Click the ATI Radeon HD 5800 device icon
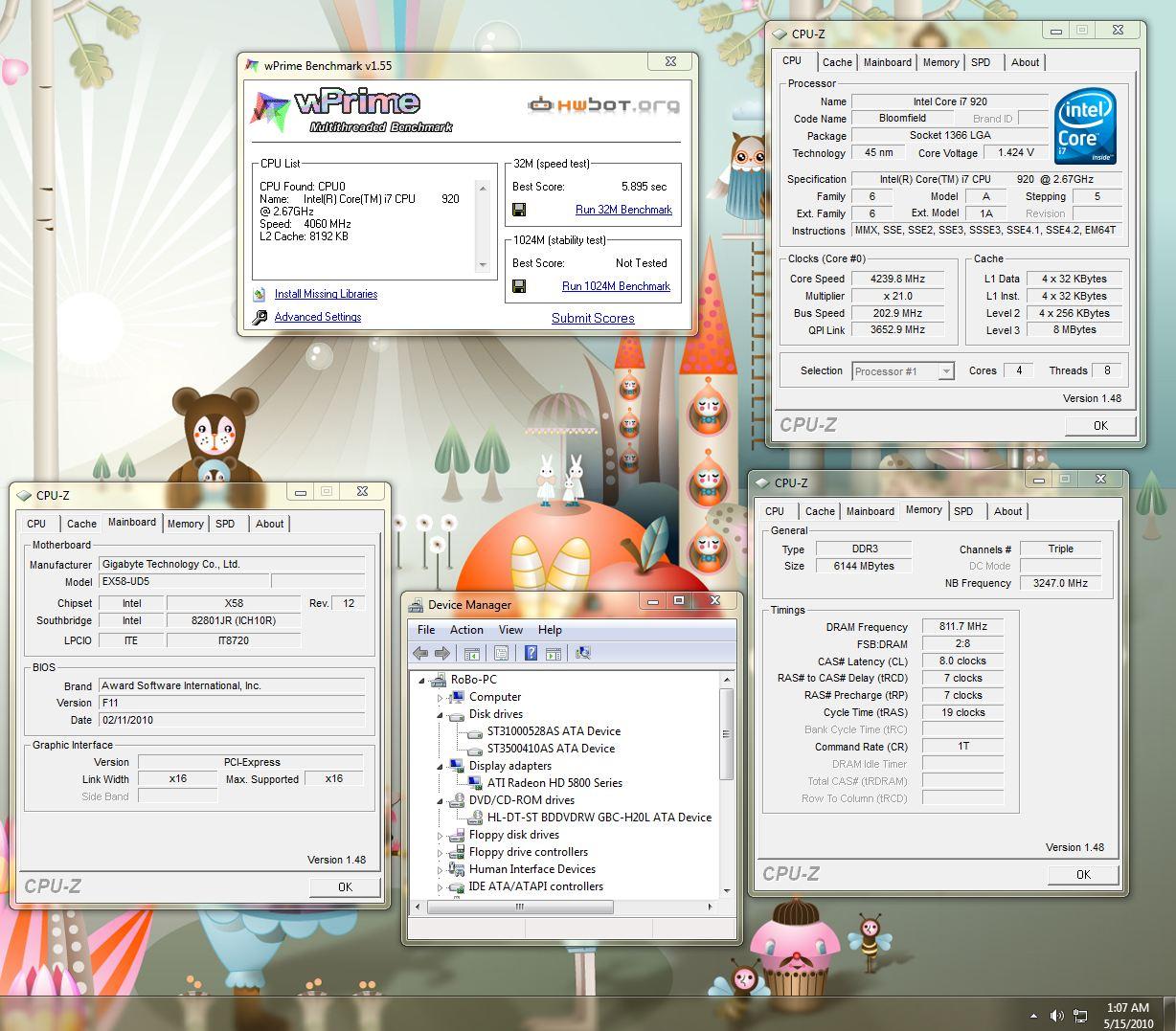Viewport: 1176px width, 1031px height. click(475, 783)
